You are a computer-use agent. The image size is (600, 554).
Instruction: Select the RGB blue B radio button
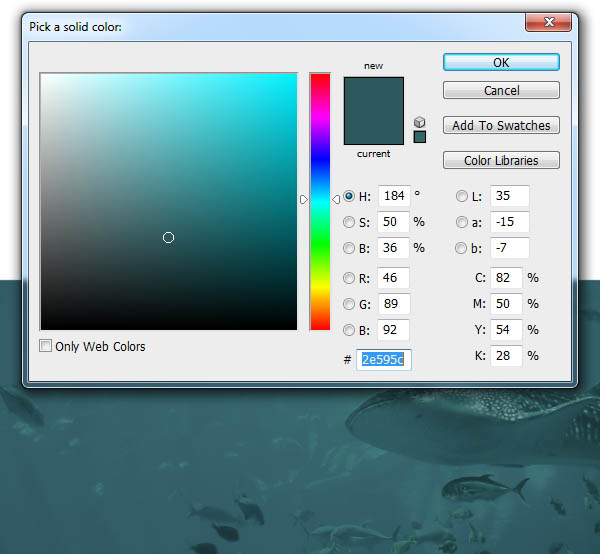tap(349, 330)
